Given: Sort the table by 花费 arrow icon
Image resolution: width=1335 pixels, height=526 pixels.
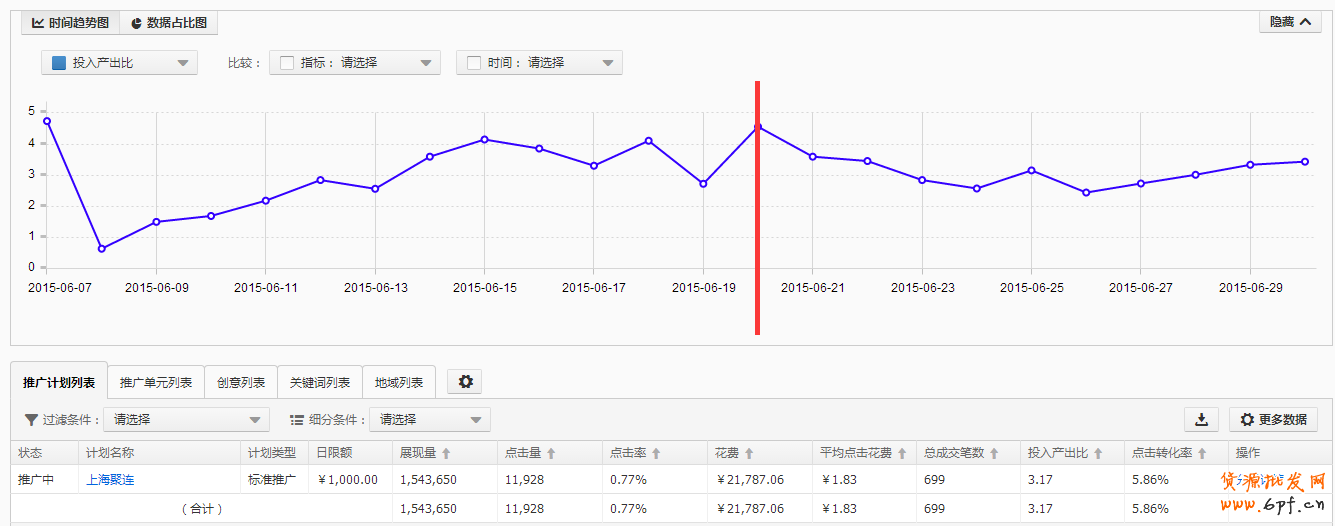Looking at the screenshot, I should 749,453.
